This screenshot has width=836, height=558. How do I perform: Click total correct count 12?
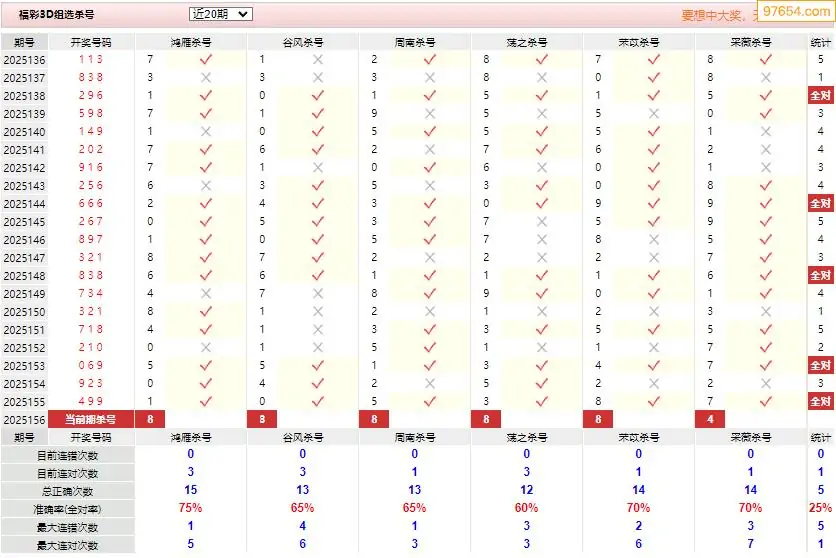[526, 490]
